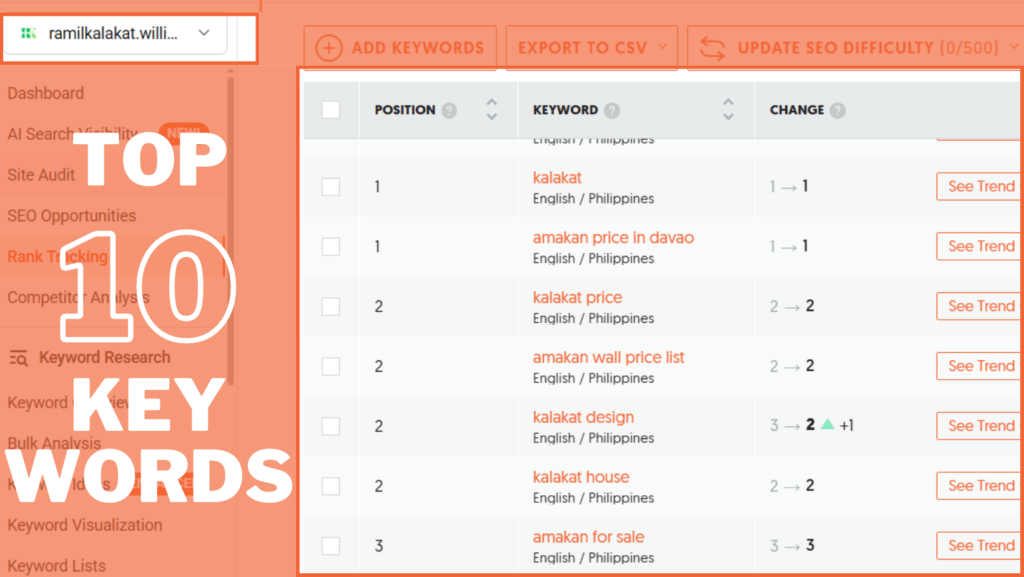
Task: Toggle the select-all checkbox in table header
Action: point(329,110)
